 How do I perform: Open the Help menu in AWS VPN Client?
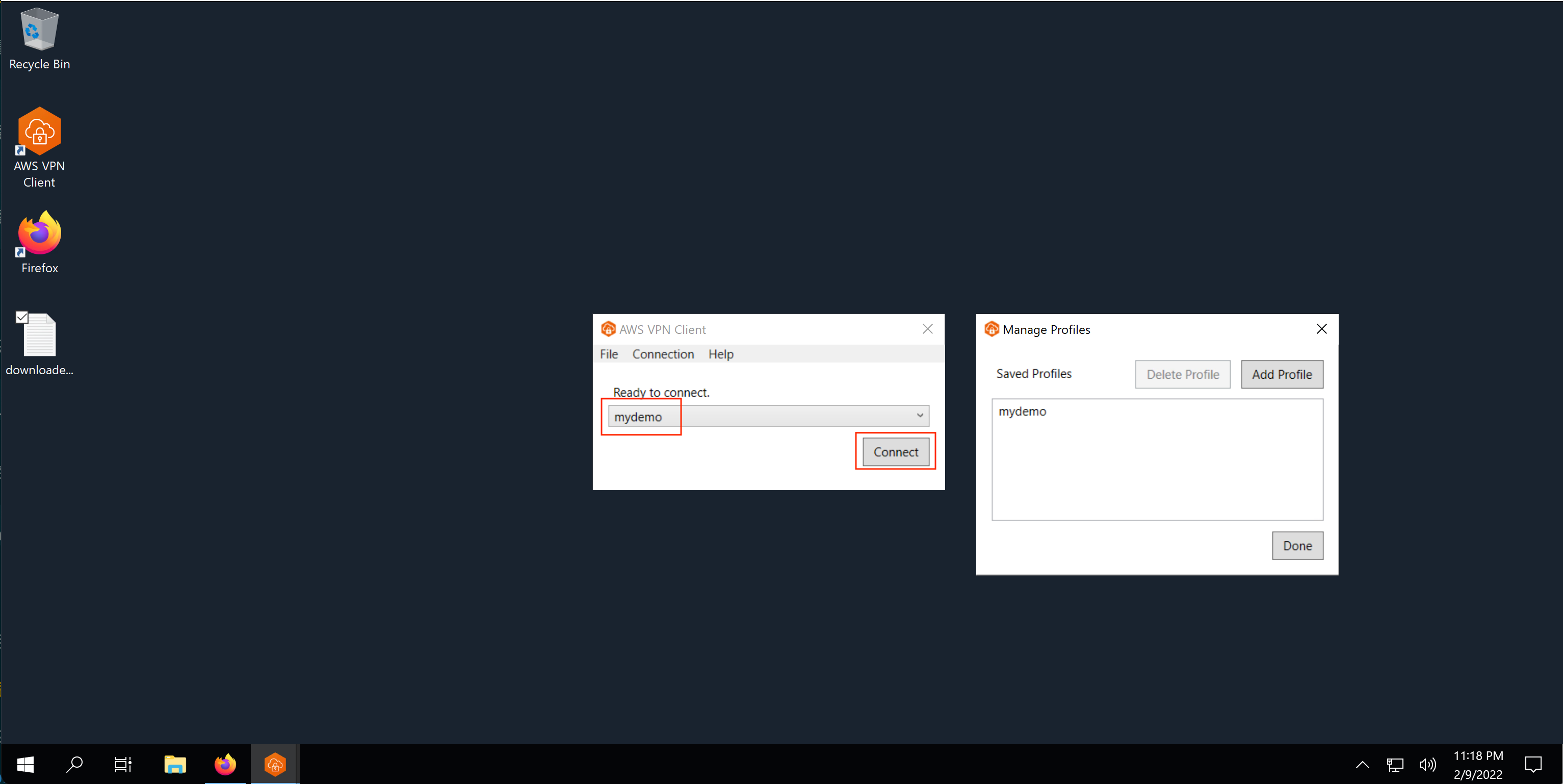721,354
